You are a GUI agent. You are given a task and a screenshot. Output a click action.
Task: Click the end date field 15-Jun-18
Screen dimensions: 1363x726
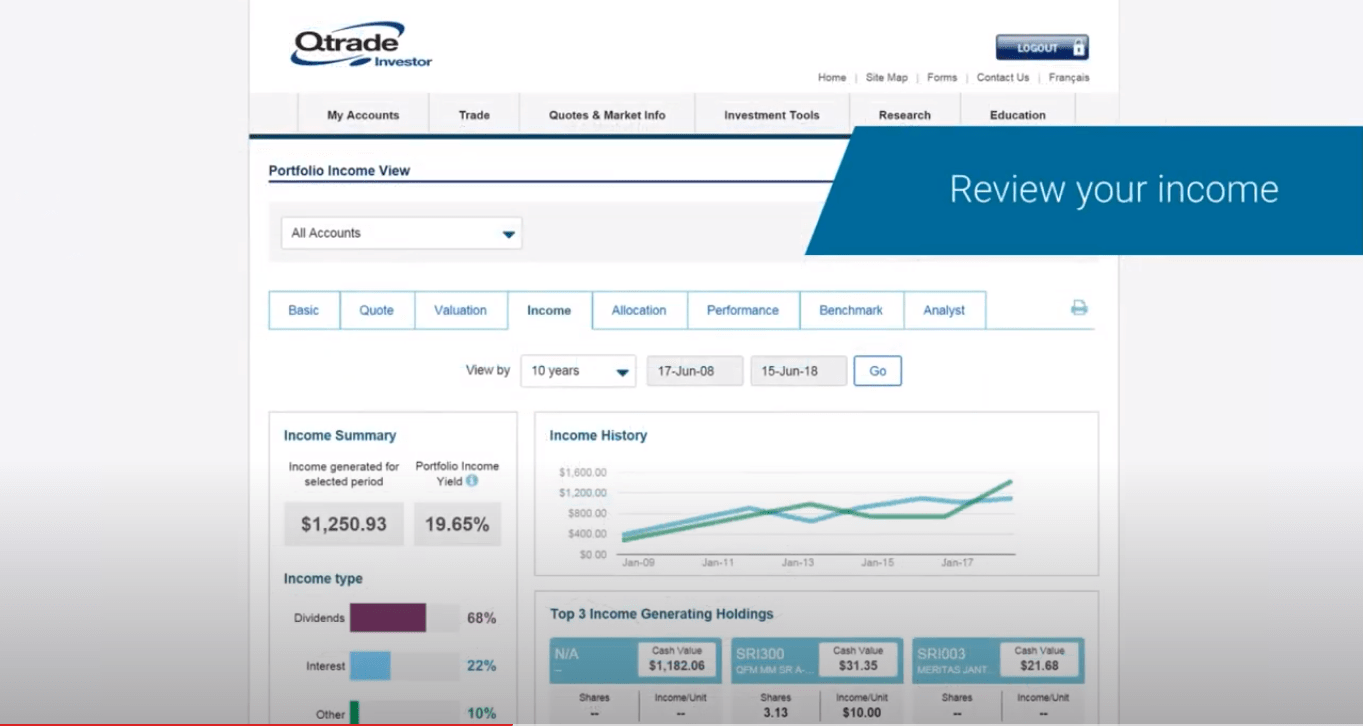tap(798, 371)
